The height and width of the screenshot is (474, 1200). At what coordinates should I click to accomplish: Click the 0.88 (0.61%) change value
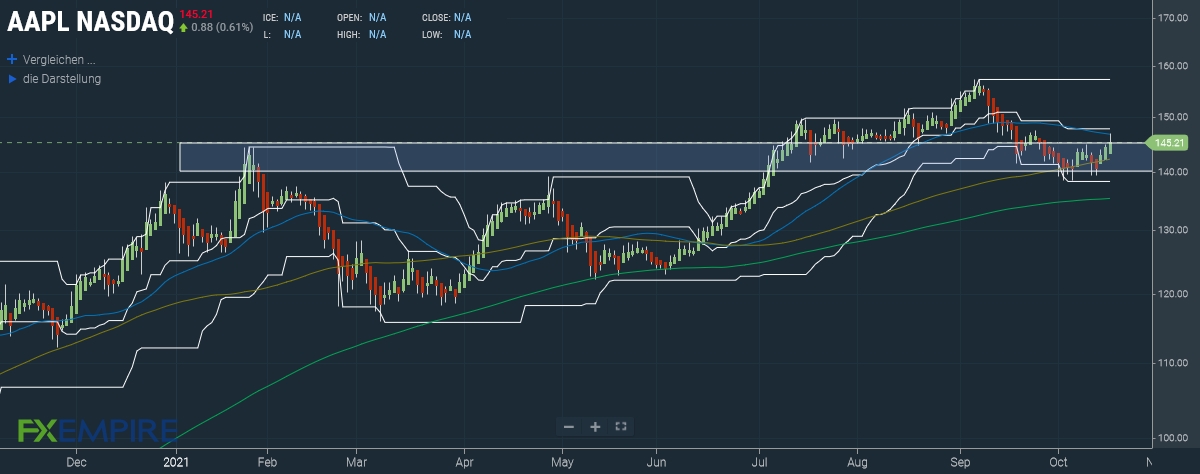[222, 27]
